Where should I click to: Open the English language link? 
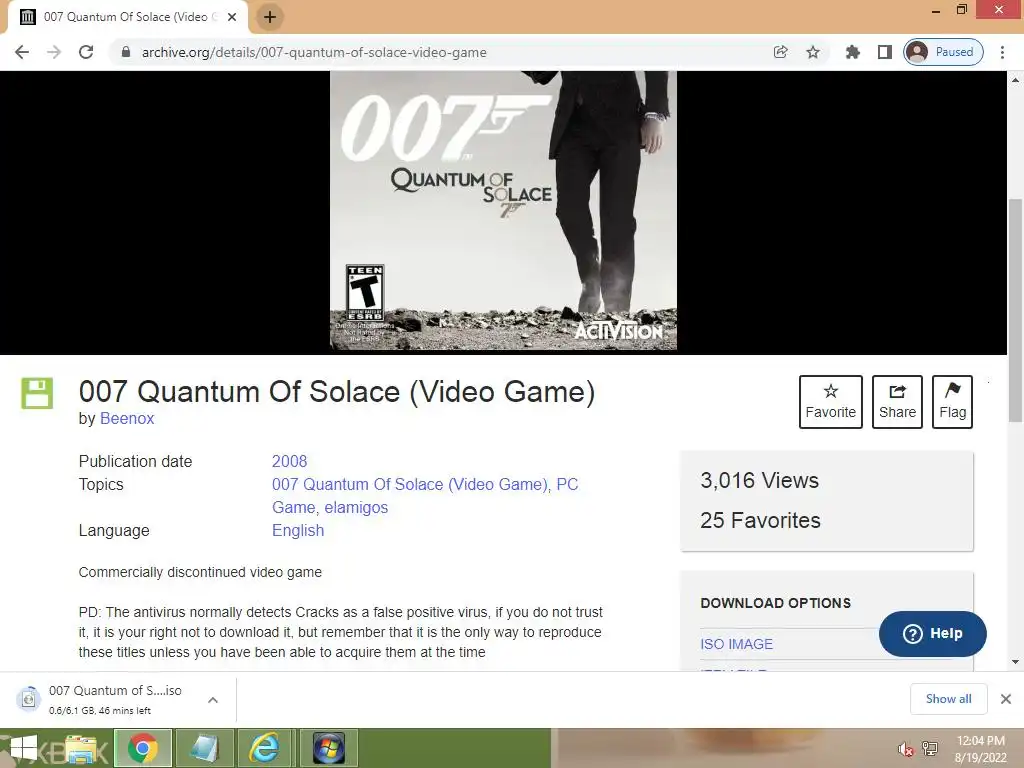pos(298,530)
